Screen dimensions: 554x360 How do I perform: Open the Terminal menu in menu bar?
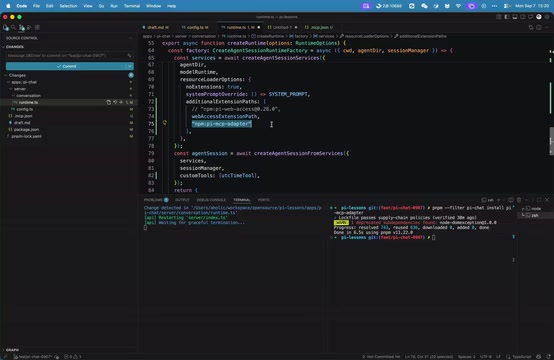[132, 6]
